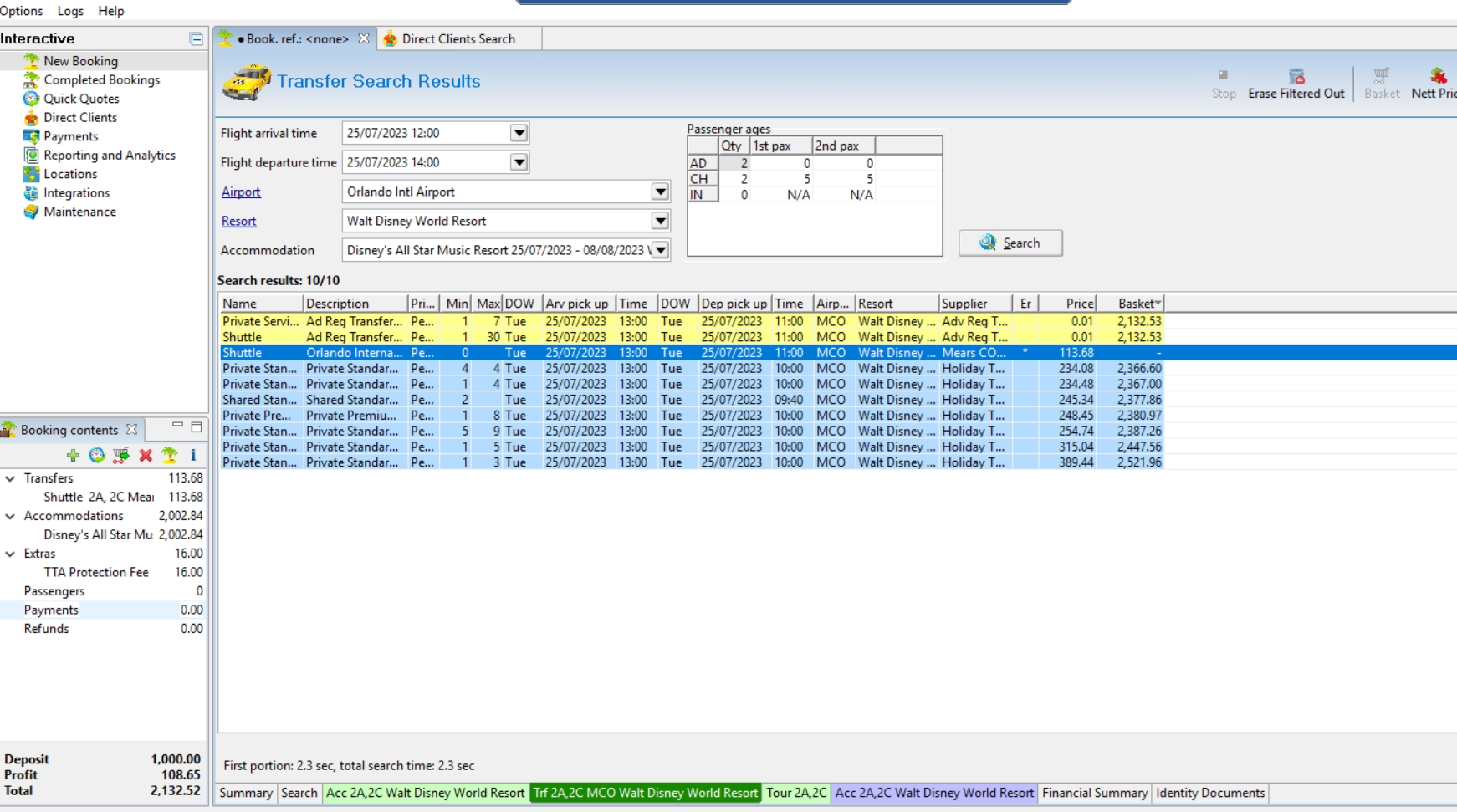Collapse the Accommodations tree group

pos(10,516)
